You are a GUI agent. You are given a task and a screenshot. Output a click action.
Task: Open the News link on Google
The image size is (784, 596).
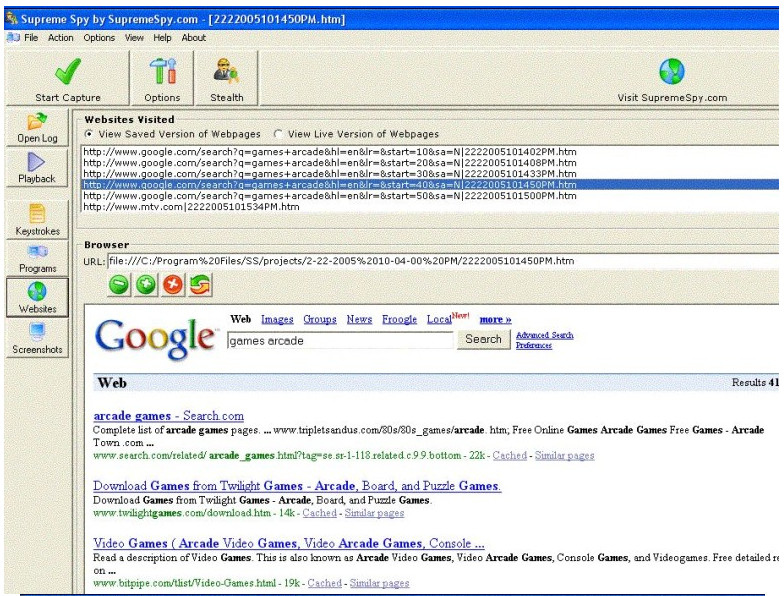click(359, 319)
